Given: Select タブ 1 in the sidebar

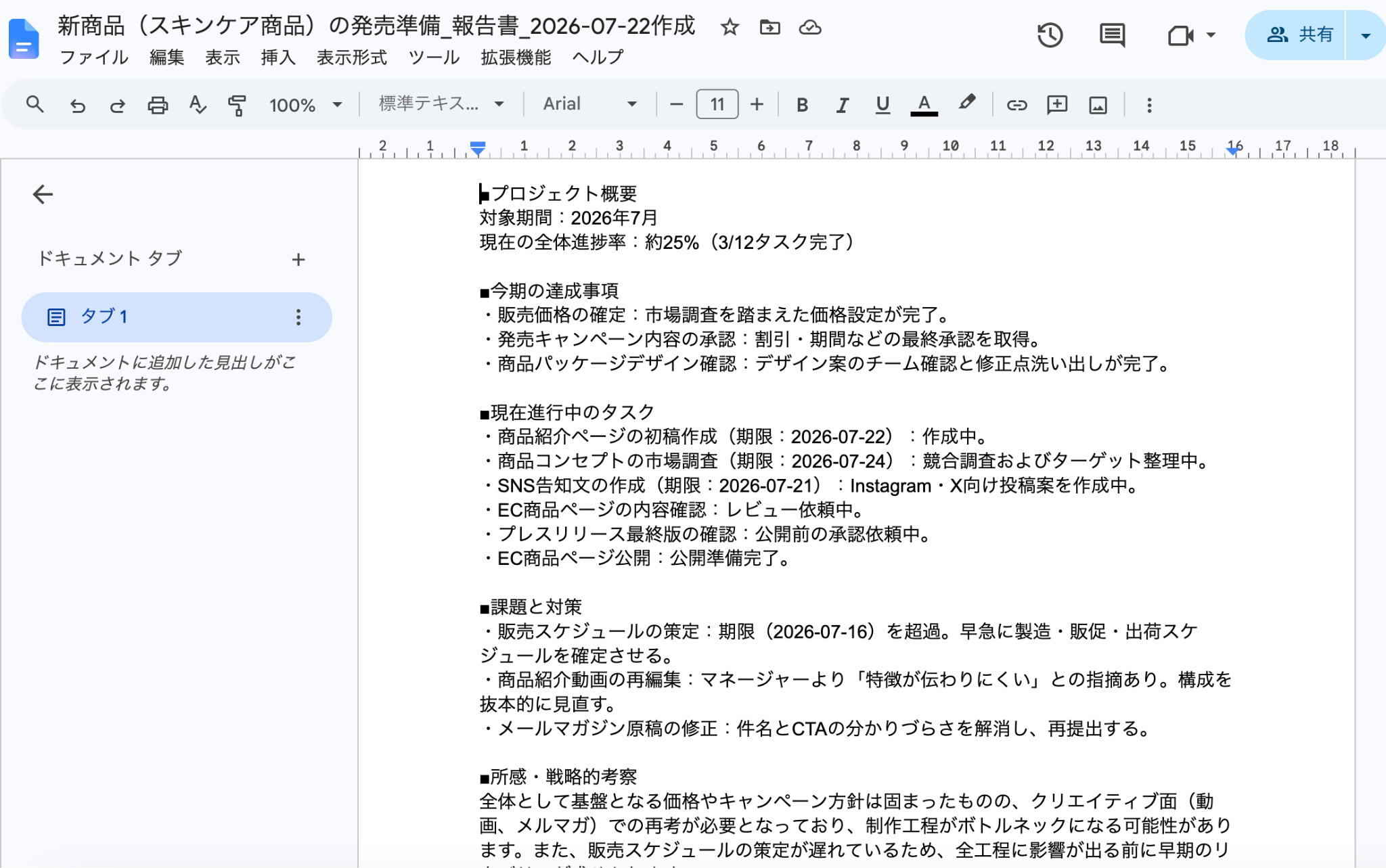Looking at the screenshot, I should click(176, 317).
